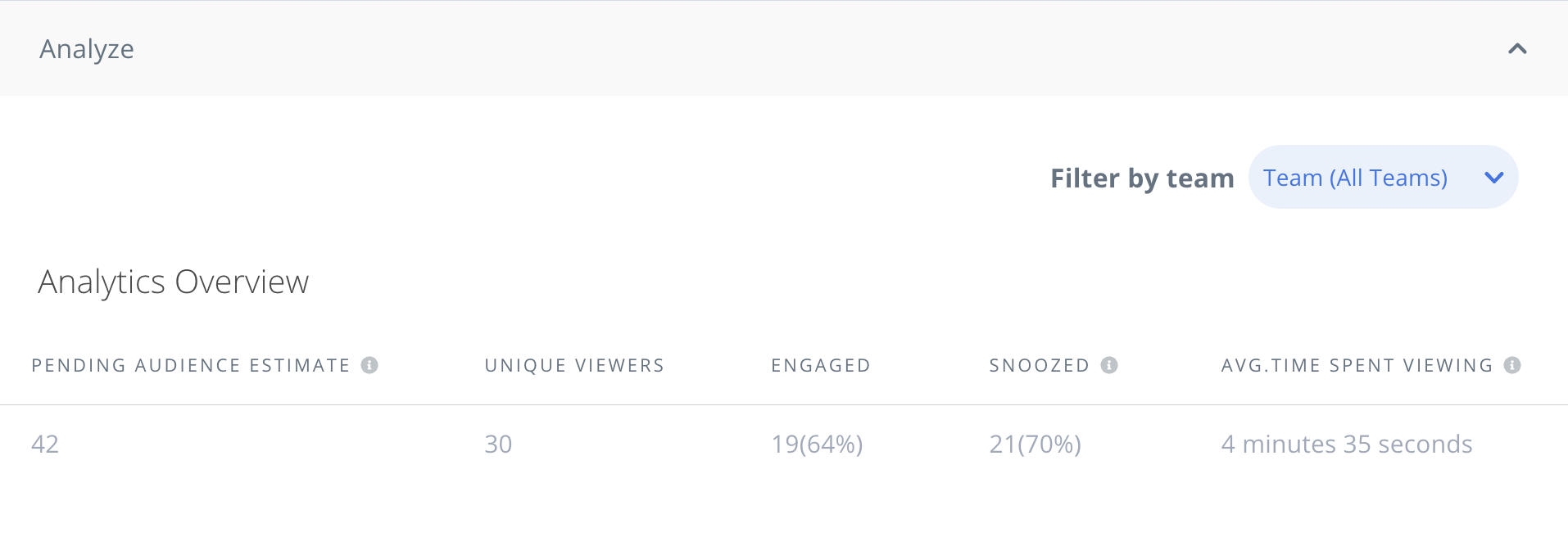Select the Unique Viewers column header
This screenshot has width=1568, height=537.
573,365
